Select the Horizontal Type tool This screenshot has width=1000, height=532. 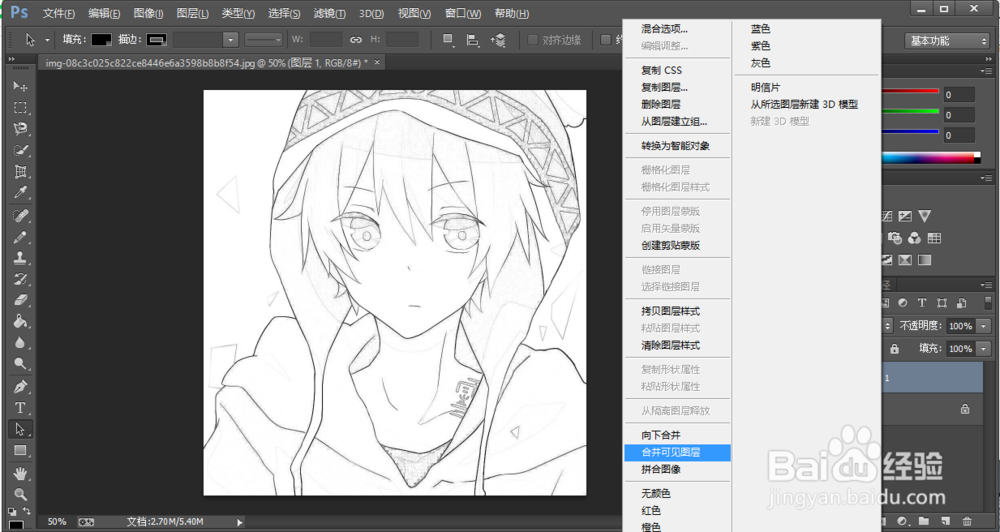[x=20, y=408]
